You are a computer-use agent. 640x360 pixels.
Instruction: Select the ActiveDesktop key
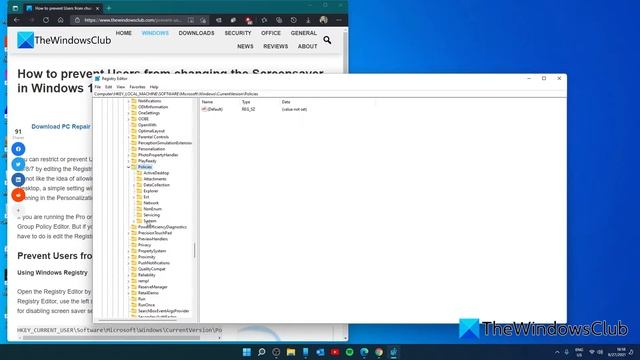click(x=156, y=173)
